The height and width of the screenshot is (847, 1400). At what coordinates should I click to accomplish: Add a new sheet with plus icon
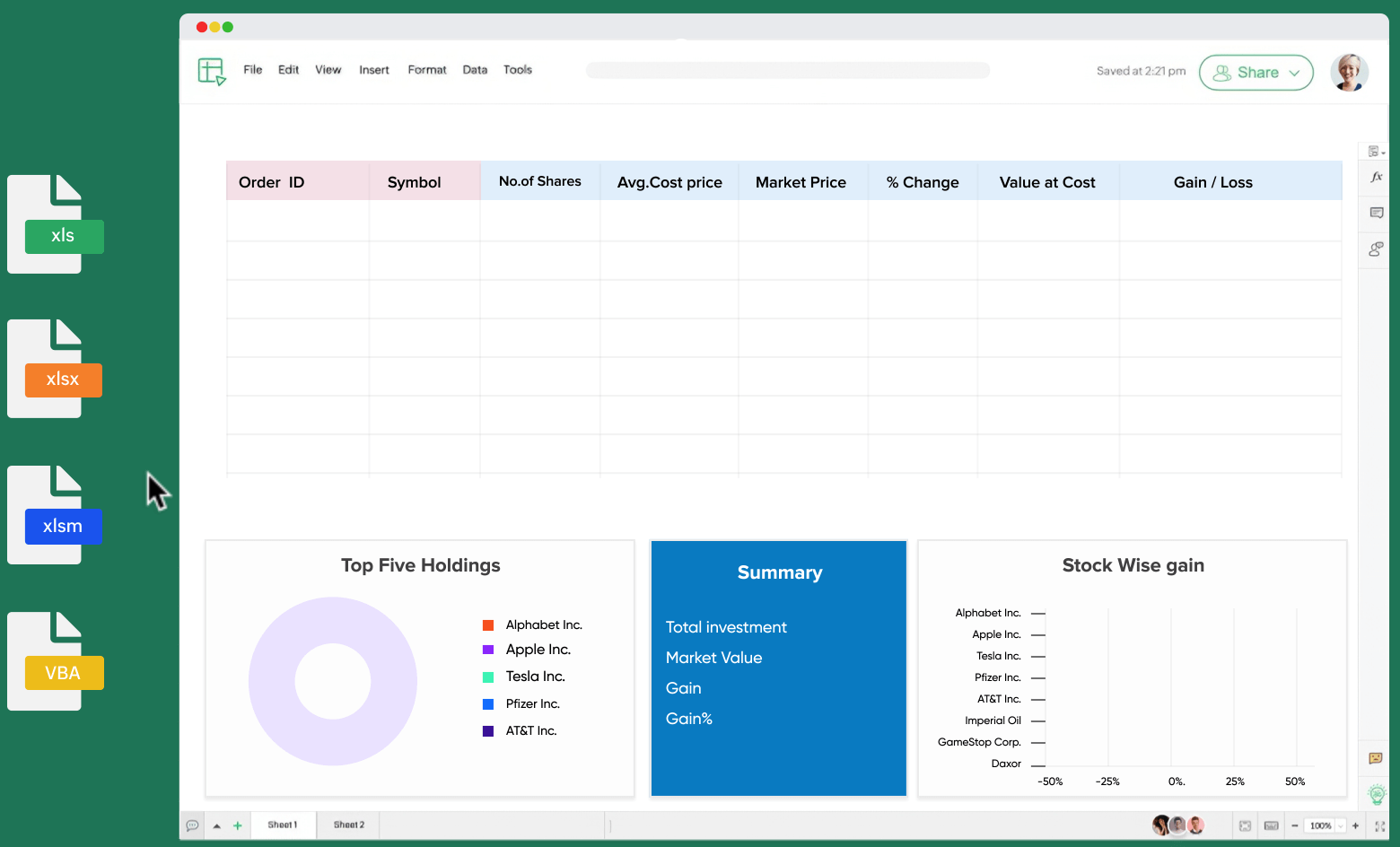pyautogui.click(x=238, y=825)
